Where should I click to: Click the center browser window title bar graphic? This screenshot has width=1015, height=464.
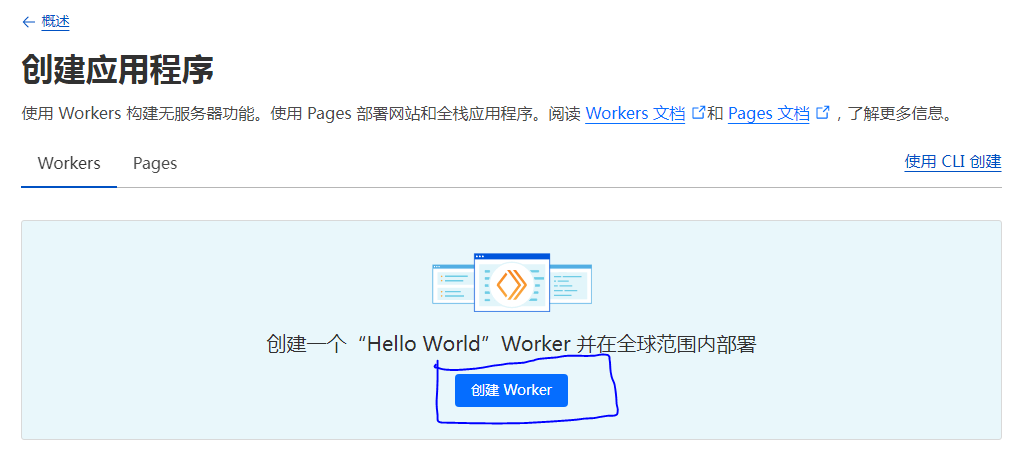(x=511, y=257)
